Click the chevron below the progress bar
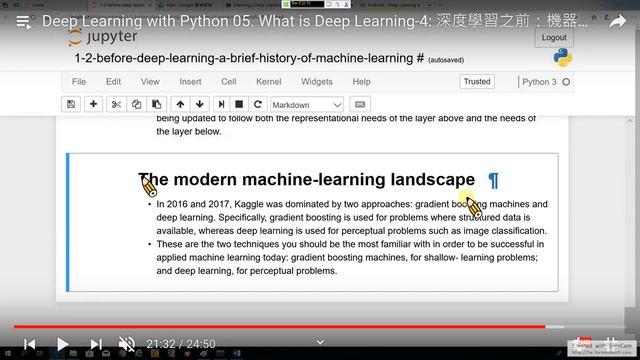Viewport: 640px width, 360px height. click(x=320, y=342)
